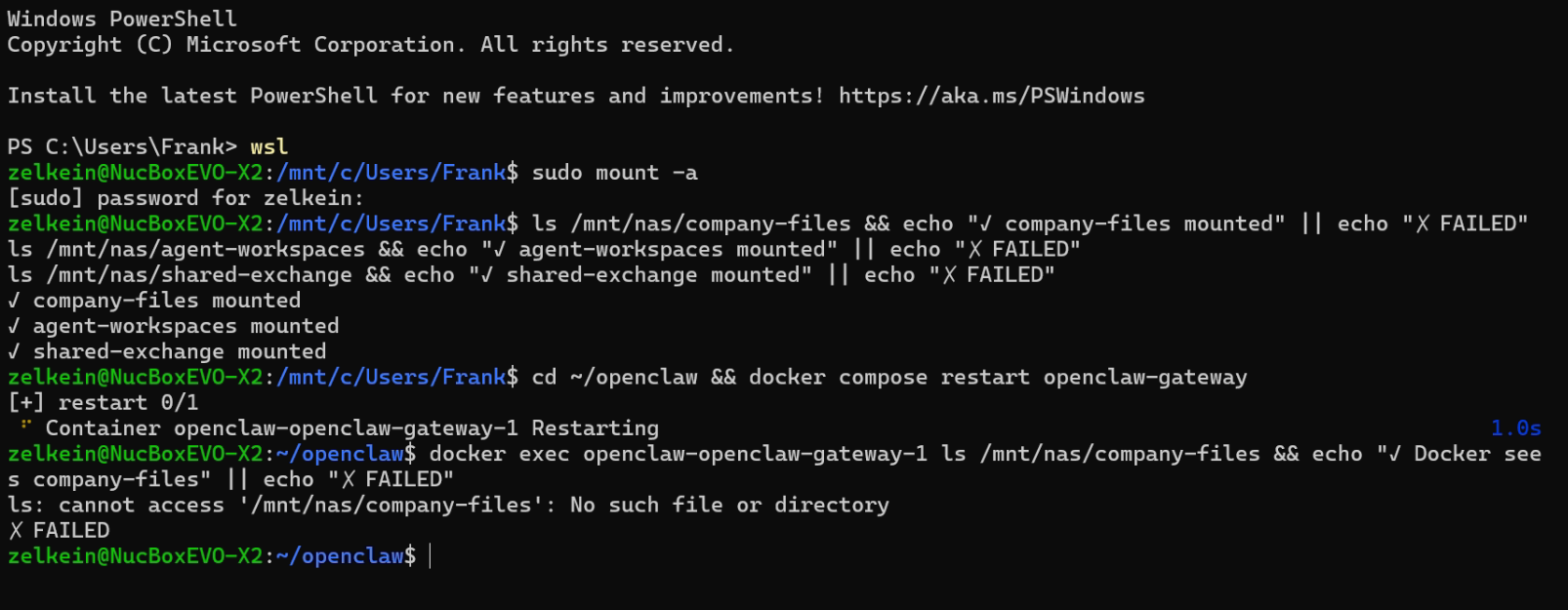This screenshot has height=610, width=1568.
Task: Click the blue "1.0s" elapsed time
Action: point(1515,428)
